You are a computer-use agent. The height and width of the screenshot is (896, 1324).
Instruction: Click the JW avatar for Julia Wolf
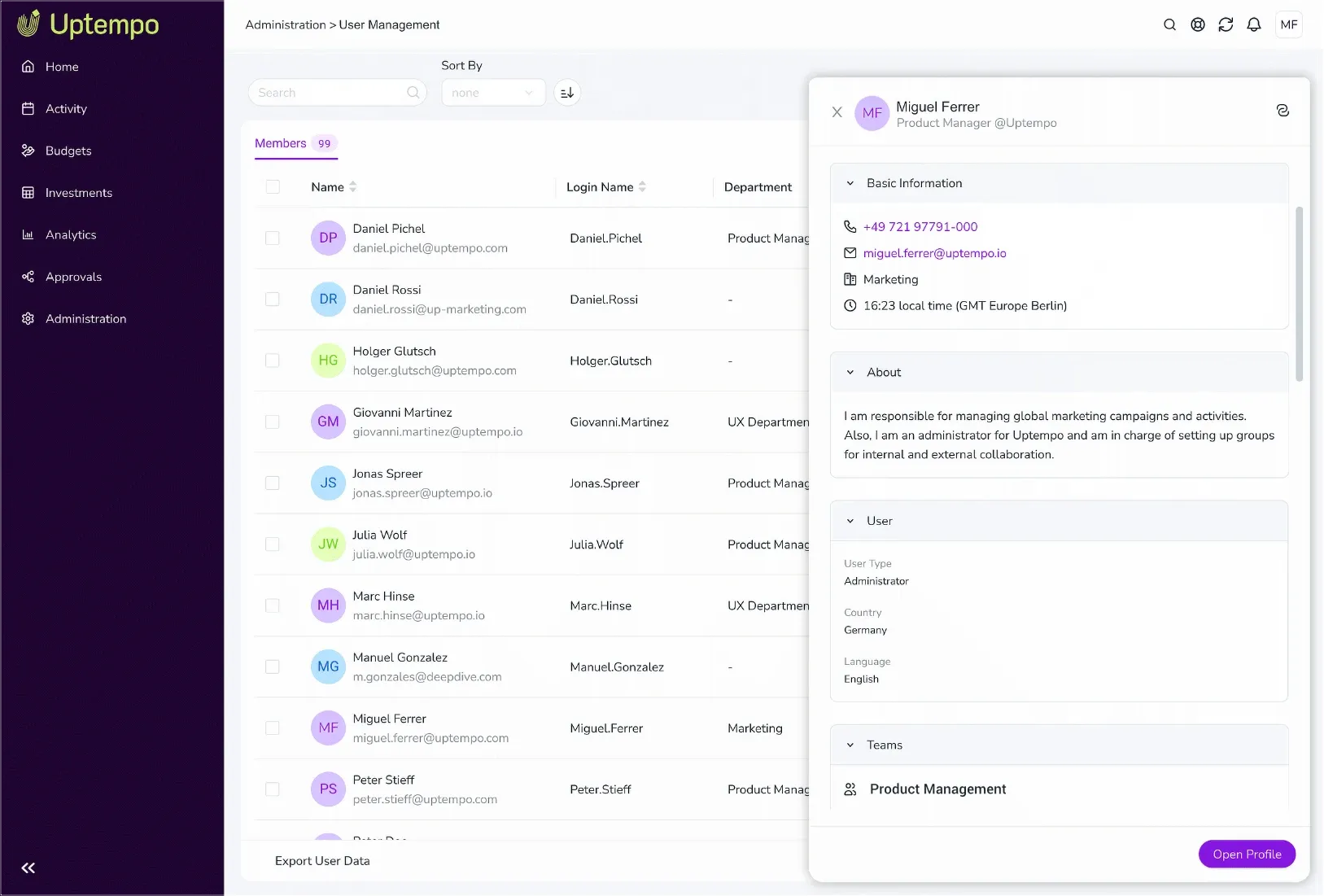[328, 544]
